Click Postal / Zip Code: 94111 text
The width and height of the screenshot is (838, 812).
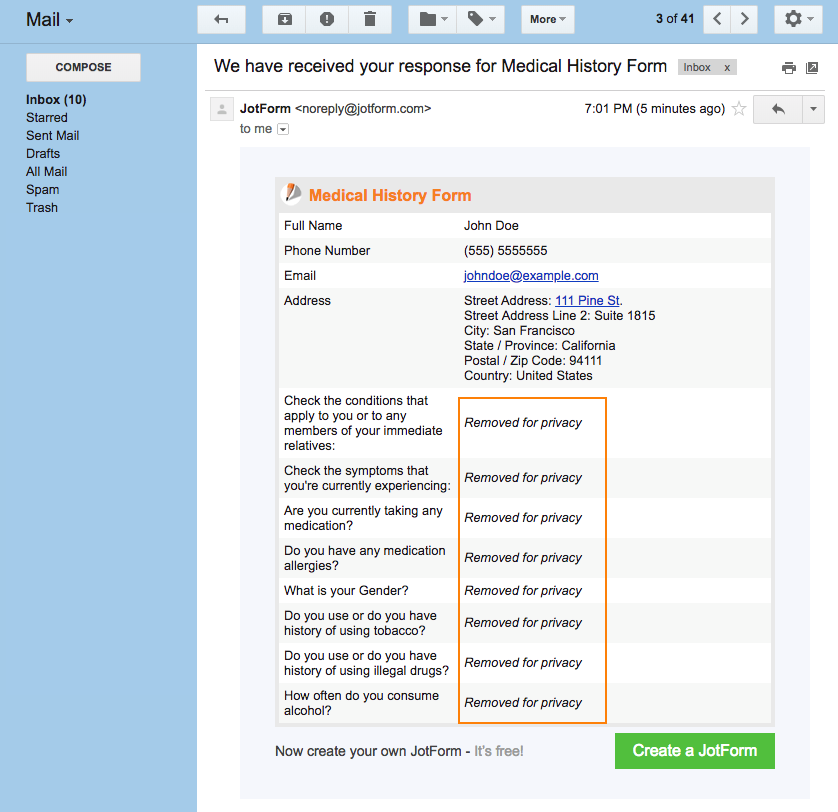(533, 361)
